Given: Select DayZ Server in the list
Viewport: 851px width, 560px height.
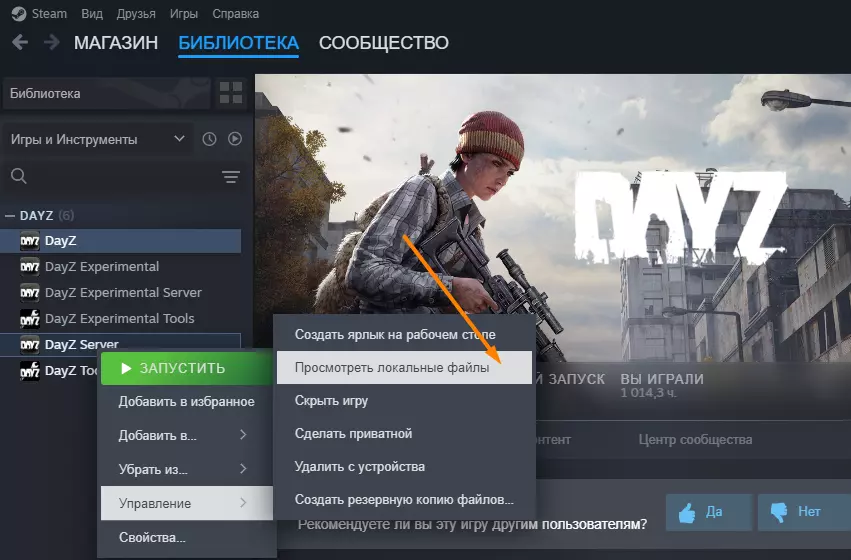Looking at the screenshot, I should coord(120,343).
